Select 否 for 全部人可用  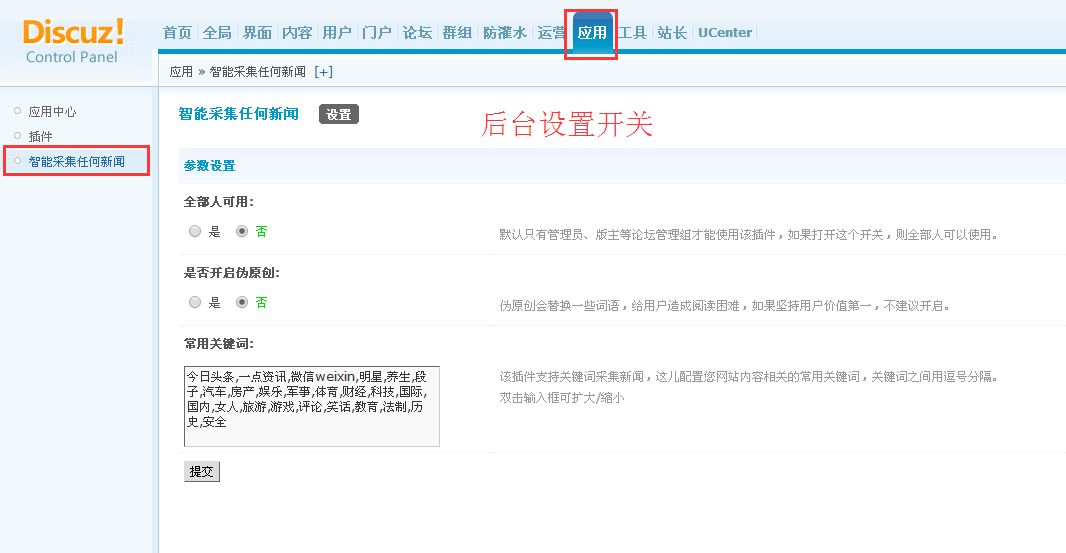[241, 231]
